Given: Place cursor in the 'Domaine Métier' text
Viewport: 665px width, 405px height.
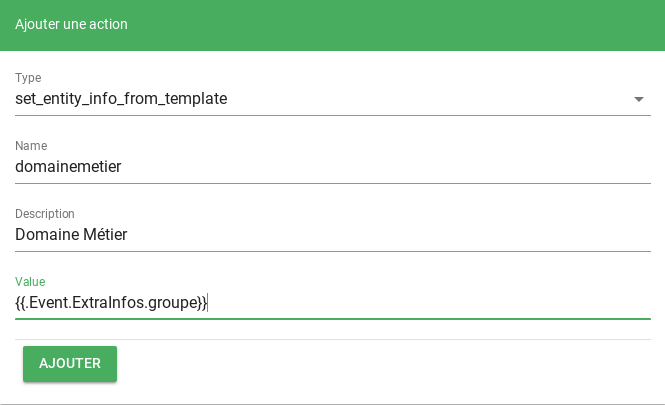Looking at the screenshot, I should (71, 235).
